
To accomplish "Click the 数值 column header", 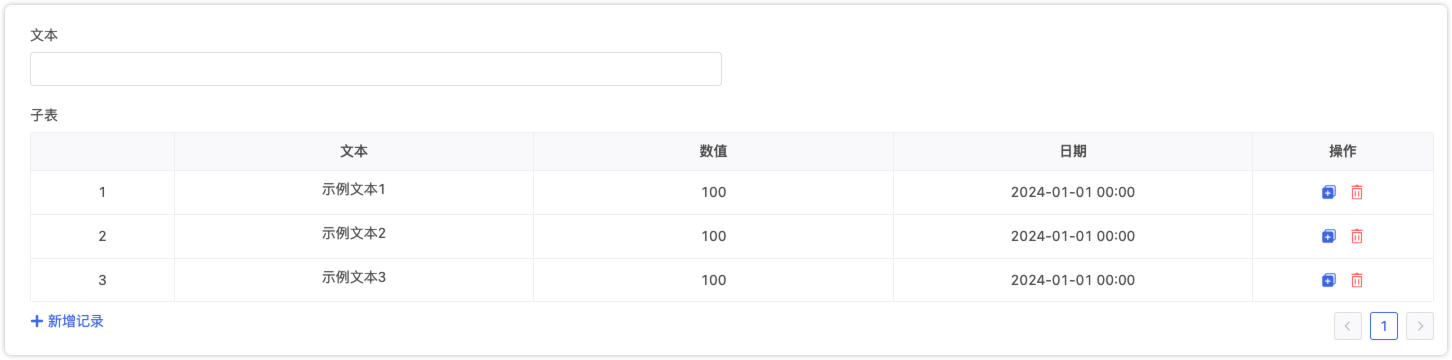I will [x=713, y=151].
